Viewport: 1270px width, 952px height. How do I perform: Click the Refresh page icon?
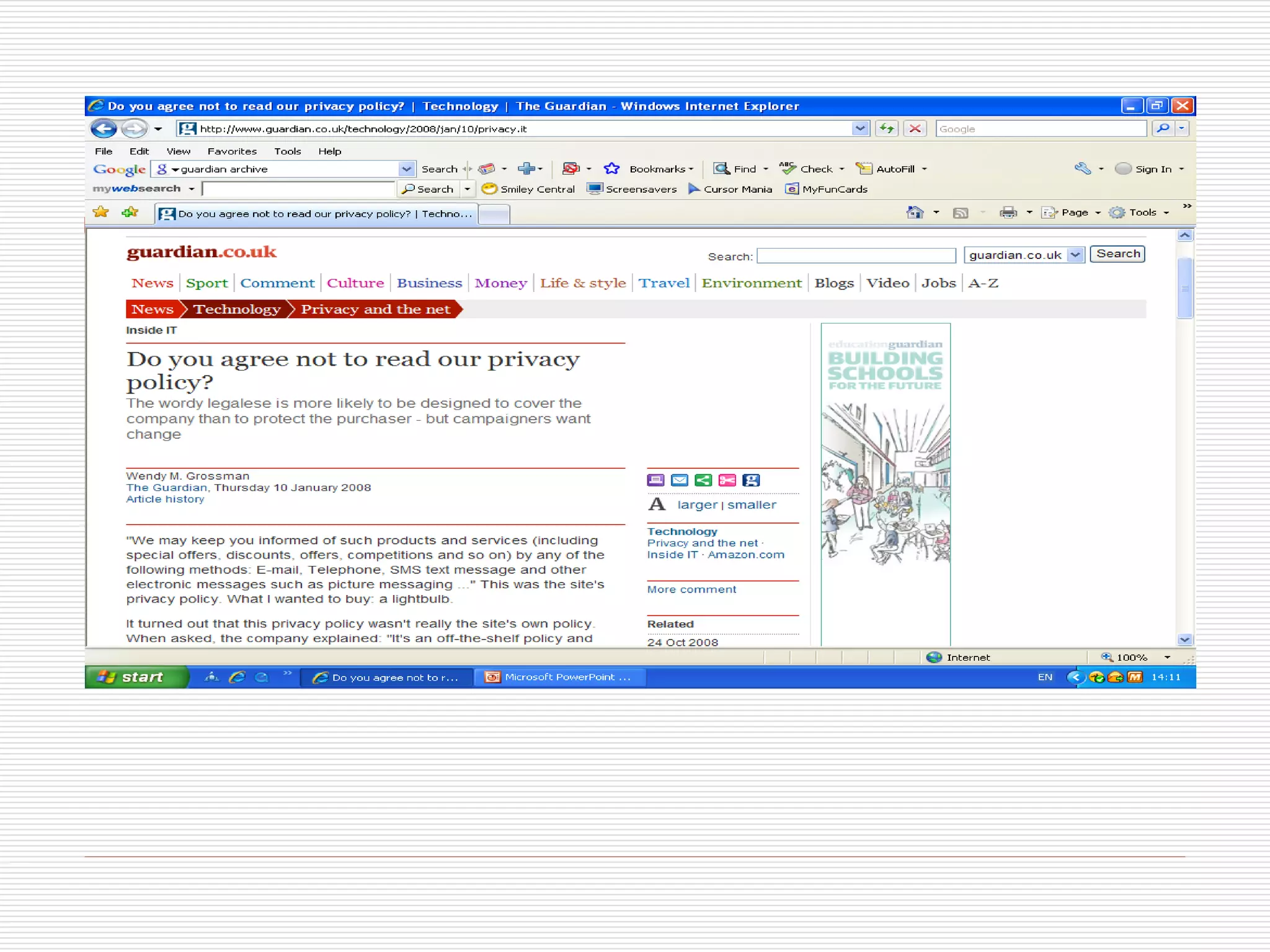point(887,129)
